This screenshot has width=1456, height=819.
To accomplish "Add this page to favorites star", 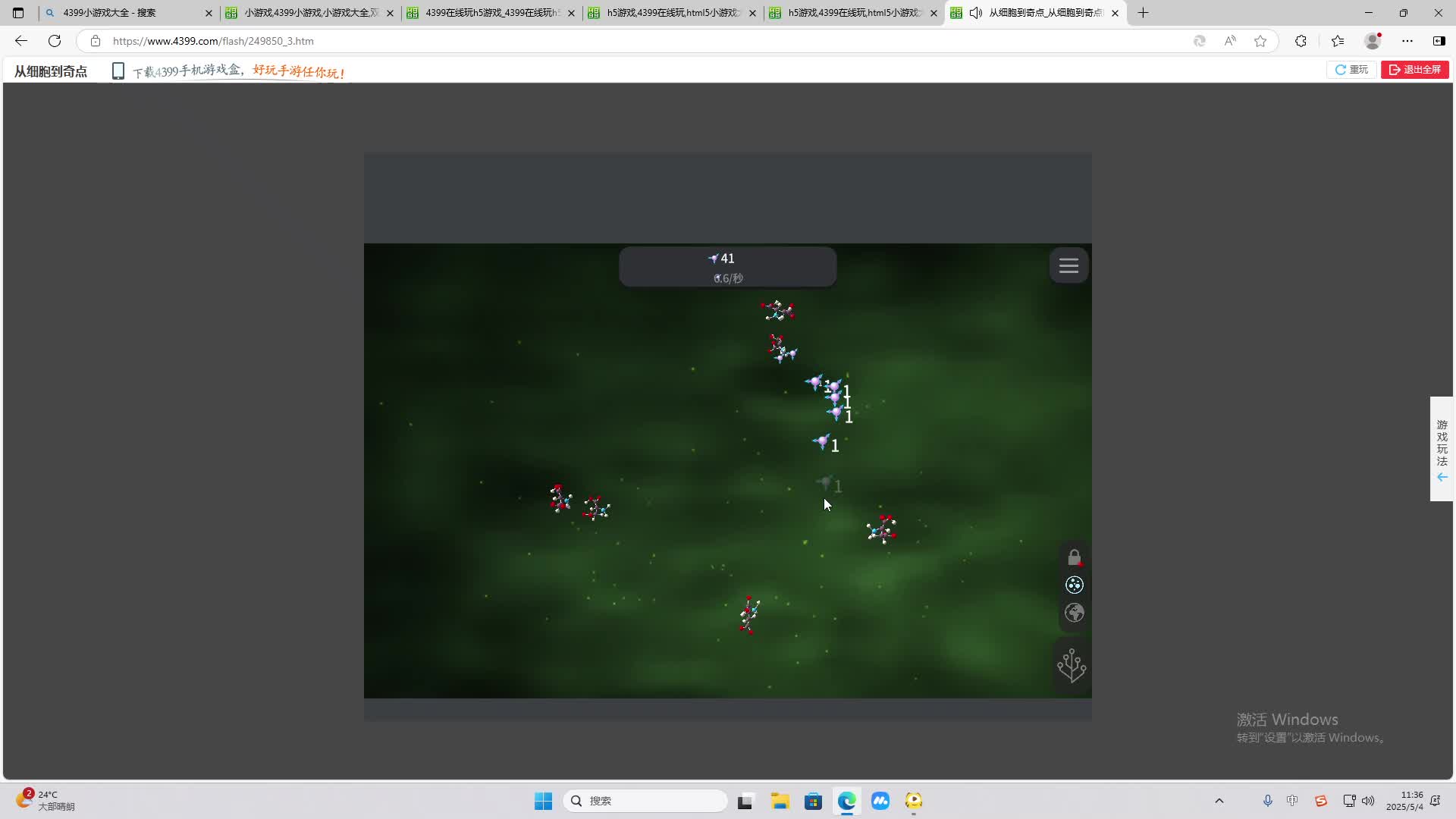I will coord(1260,41).
